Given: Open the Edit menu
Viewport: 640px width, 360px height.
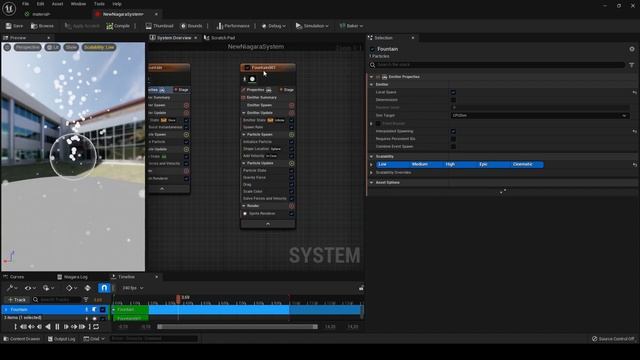Looking at the screenshot, I should (x=40, y=4).
